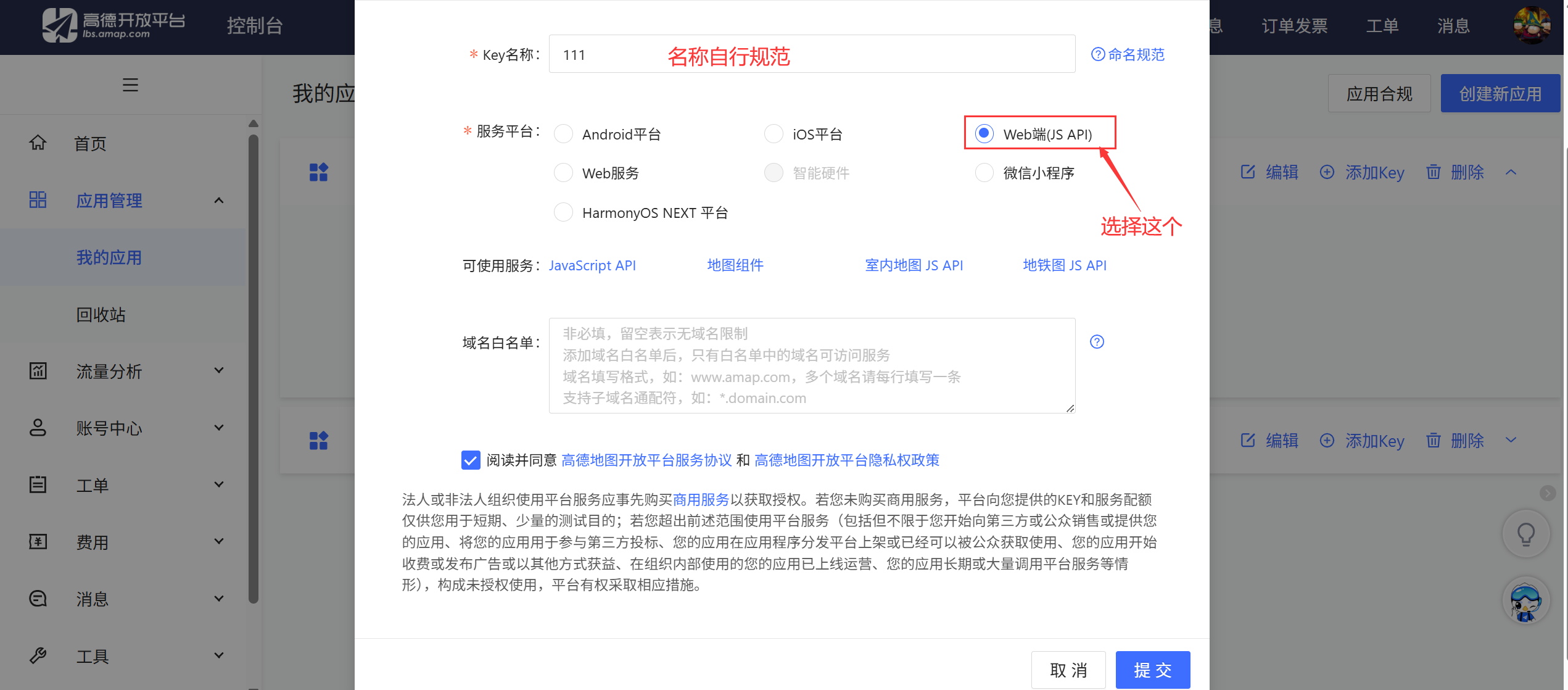Click the user avatar in the top bar
Screen dimensions: 1568x690
pyautogui.click(x=1532, y=25)
